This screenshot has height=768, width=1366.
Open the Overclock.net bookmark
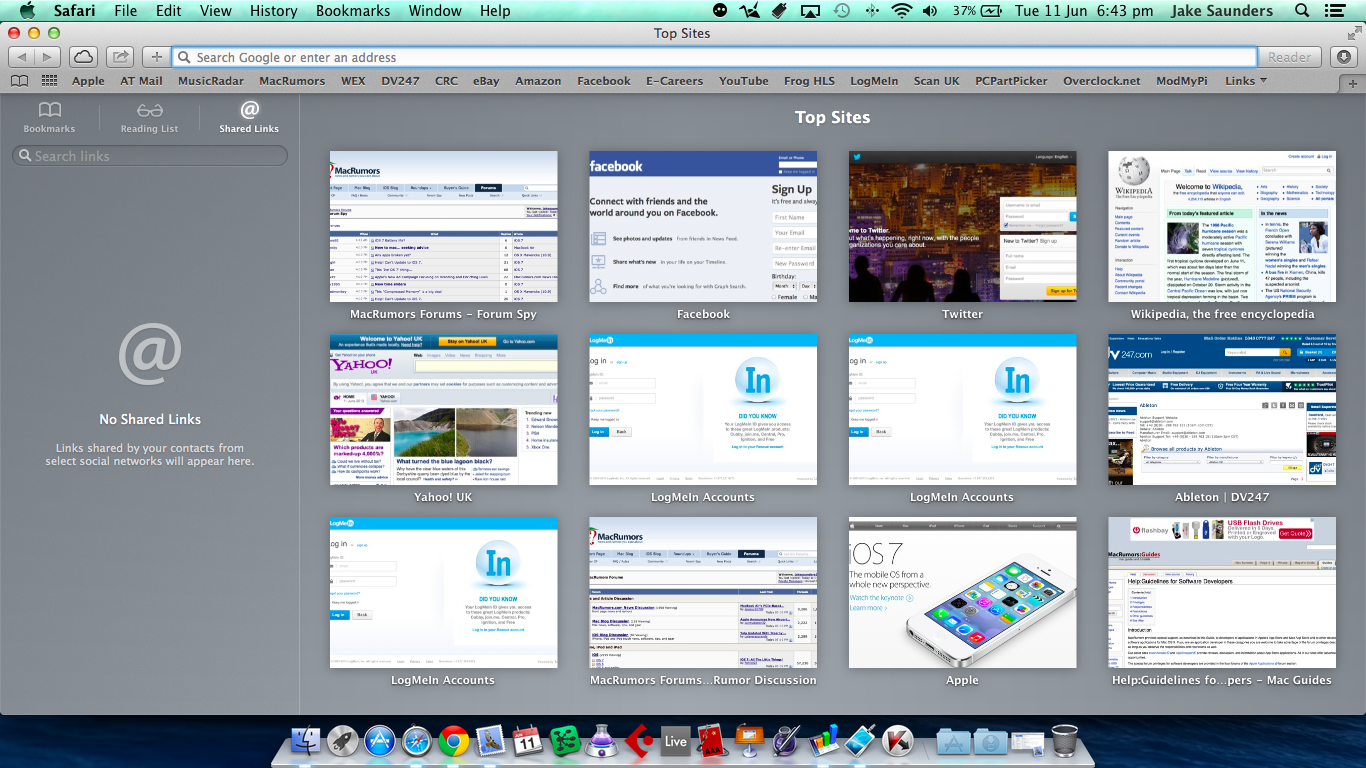[x=1101, y=81]
